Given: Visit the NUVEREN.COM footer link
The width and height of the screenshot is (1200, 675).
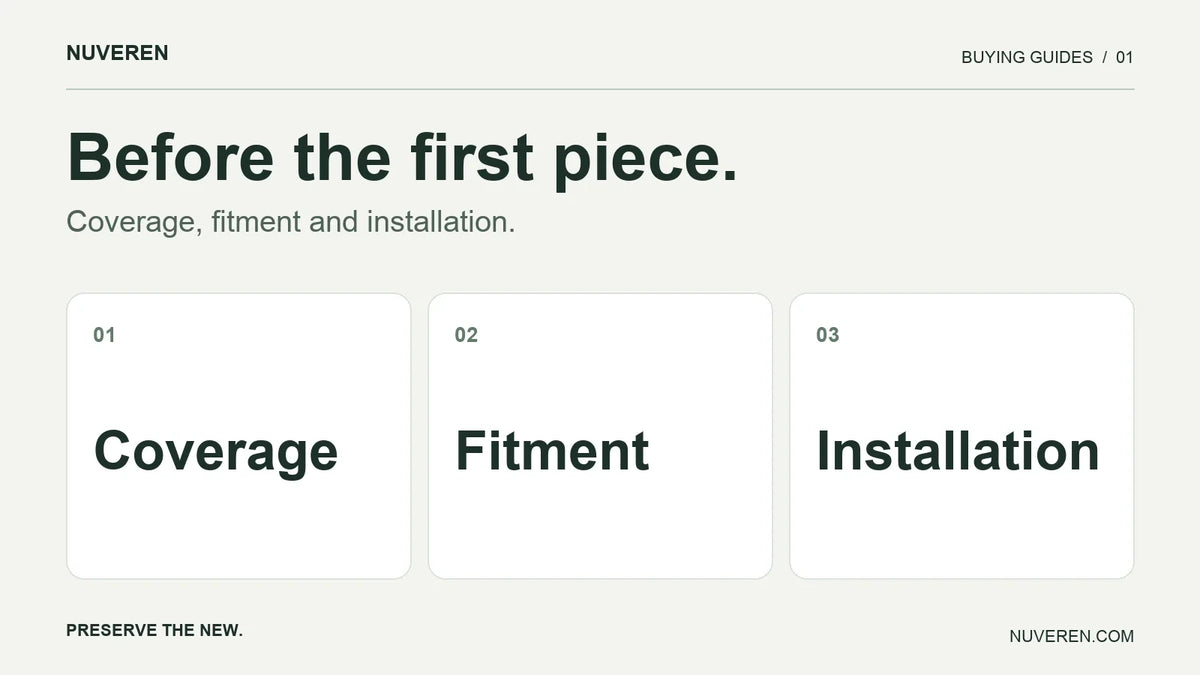Looking at the screenshot, I should tap(1072, 636).
